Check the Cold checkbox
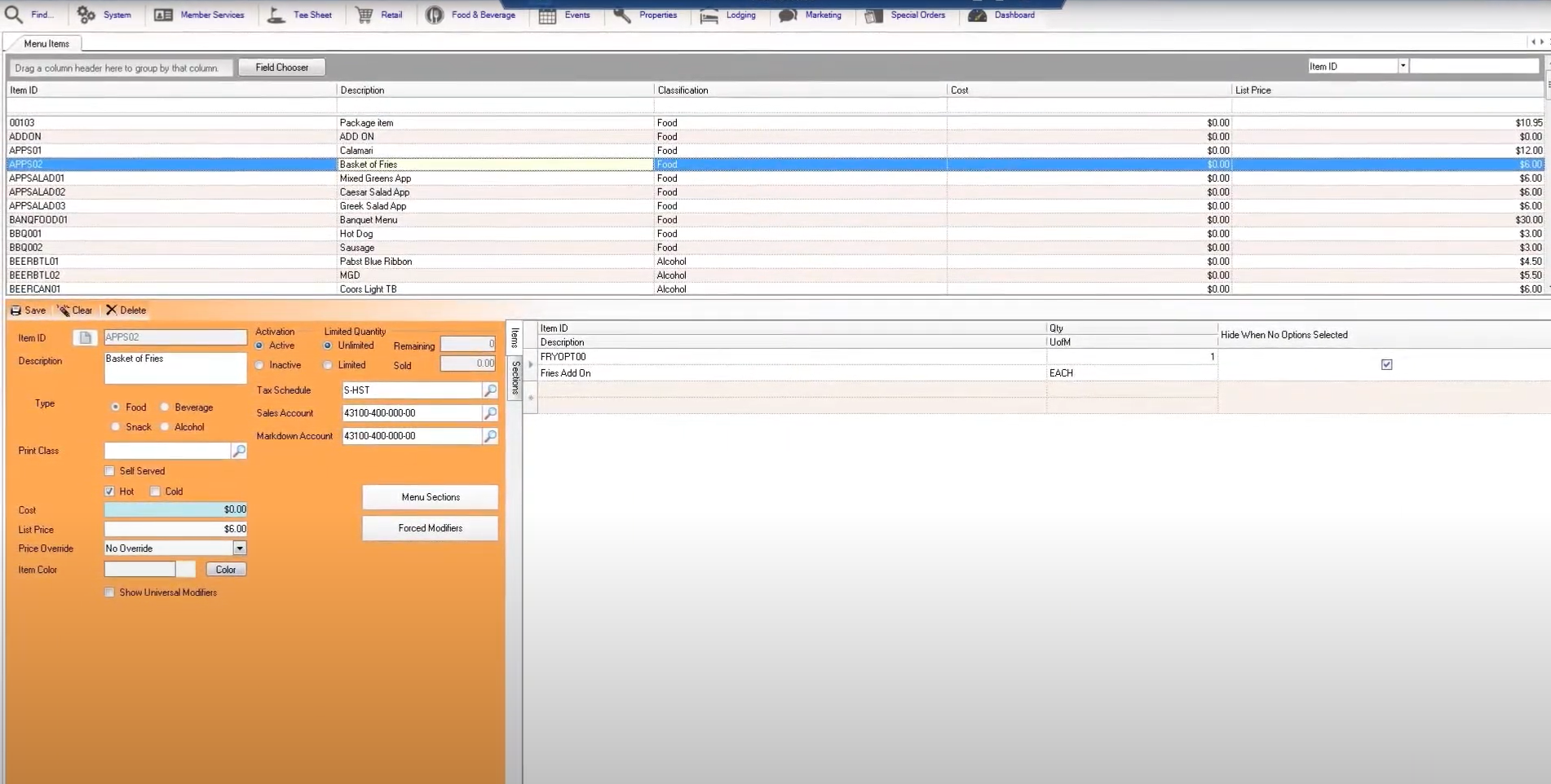This screenshot has height=784, width=1551. tap(154, 491)
